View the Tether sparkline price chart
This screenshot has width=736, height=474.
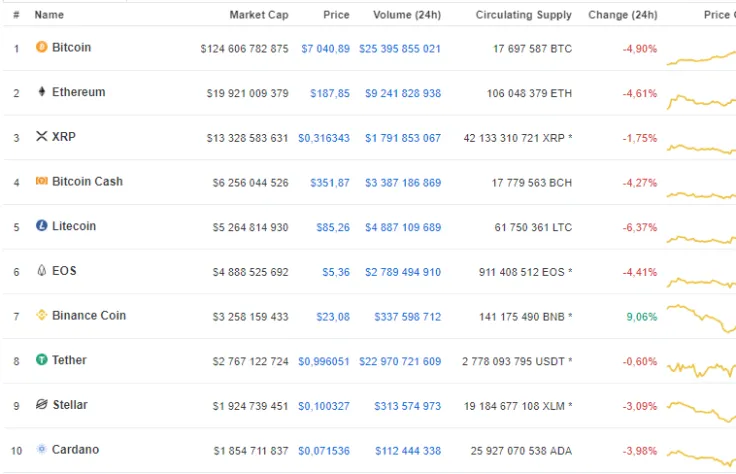point(701,369)
